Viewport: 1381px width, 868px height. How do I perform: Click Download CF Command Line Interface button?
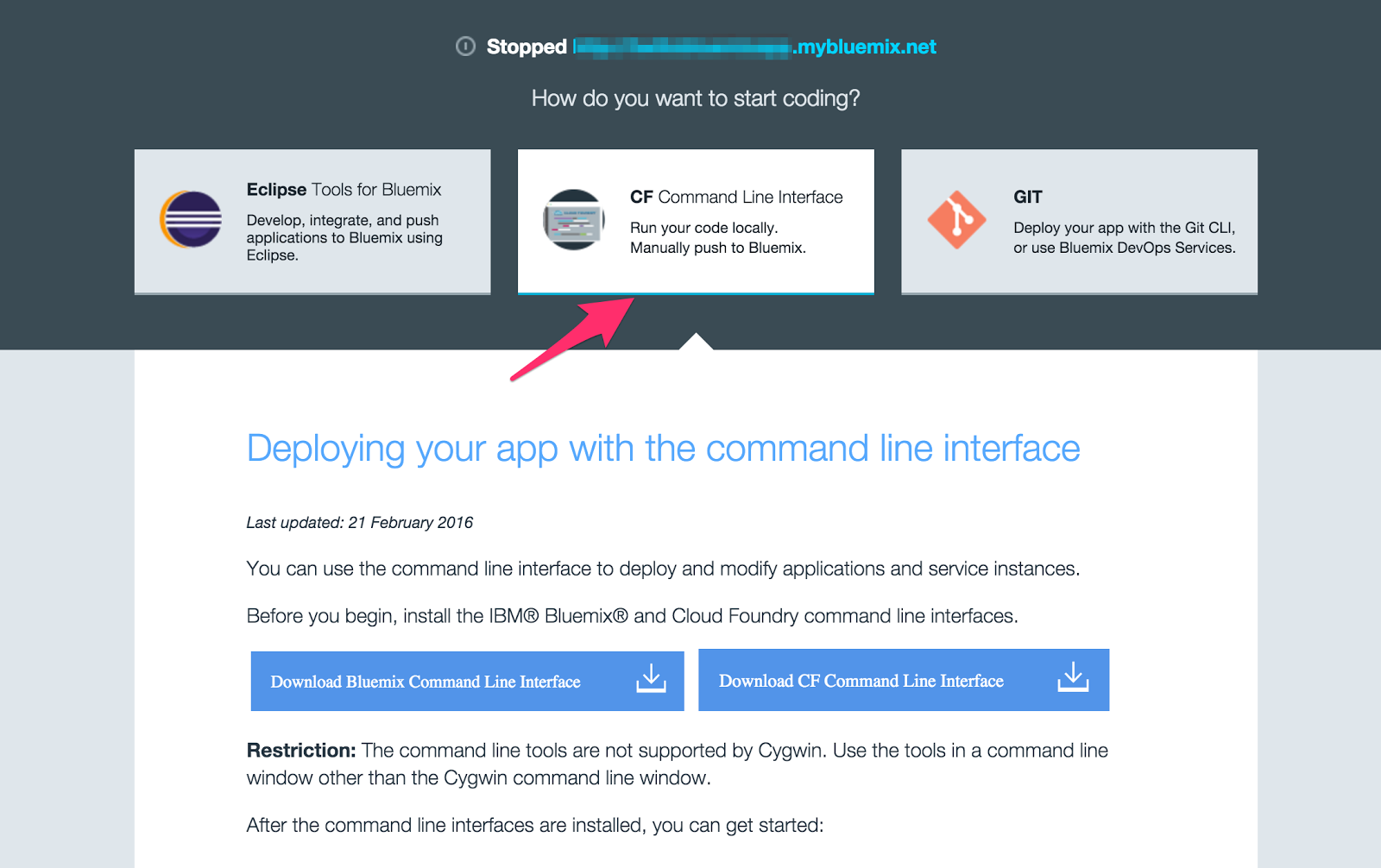coord(904,680)
